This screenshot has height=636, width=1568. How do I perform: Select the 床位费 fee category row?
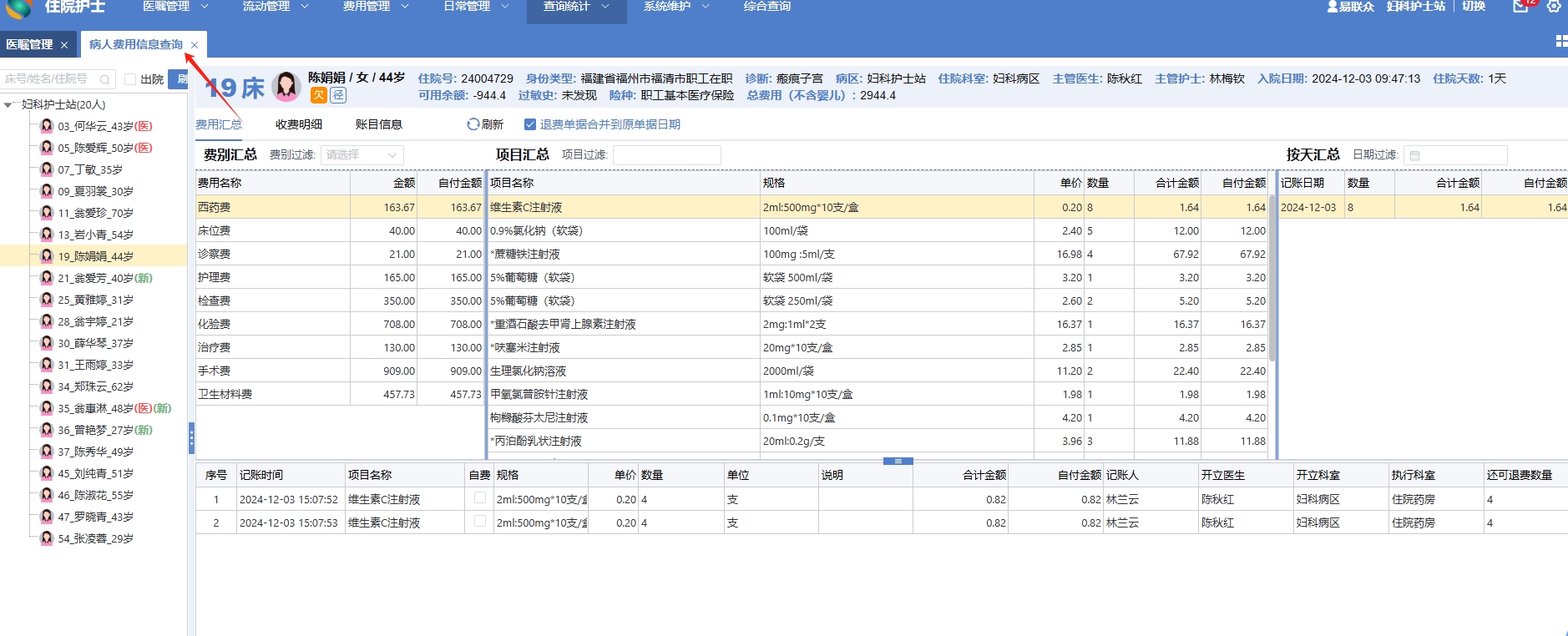[341, 230]
